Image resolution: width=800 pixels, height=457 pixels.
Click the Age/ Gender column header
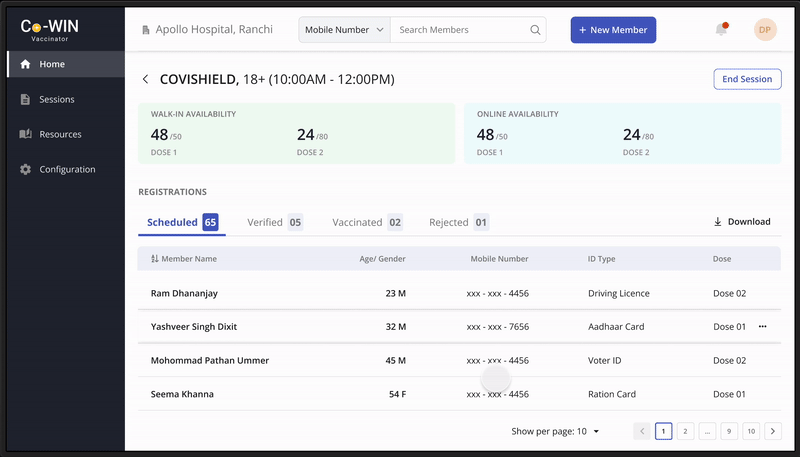(382, 259)
